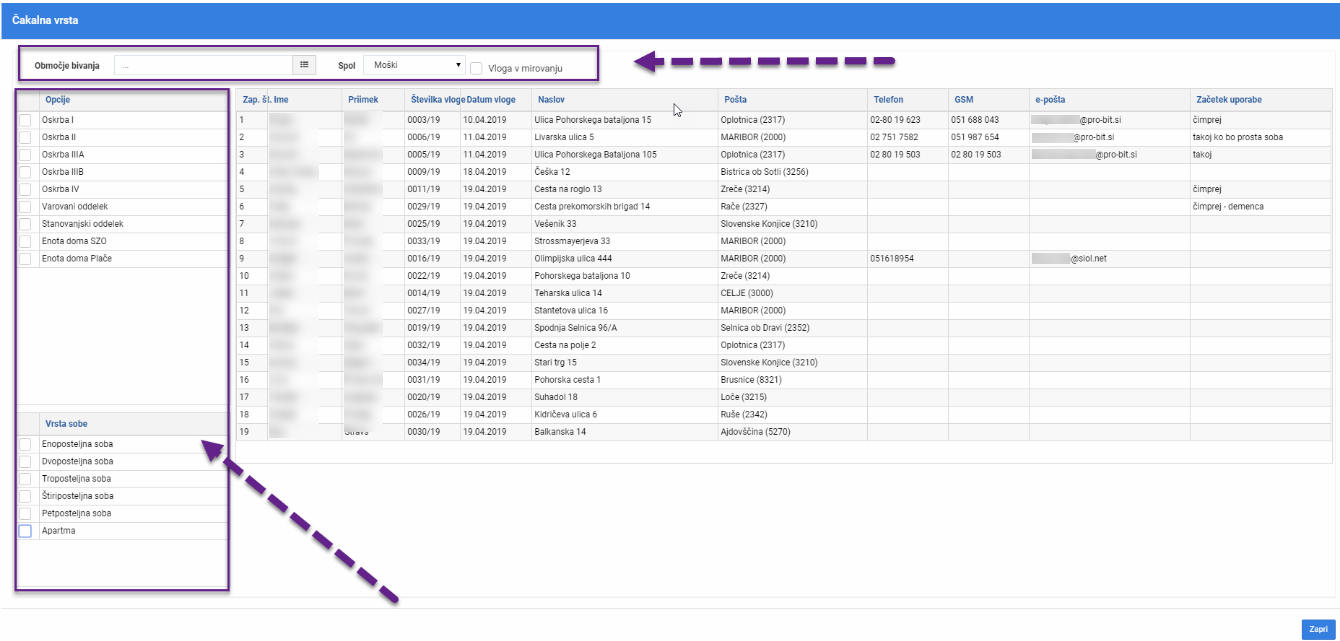The width and height of the screenshot is (1340, 641).
Task: Click Ajdovščina (5270) post cell
Action: pos(792,432)
